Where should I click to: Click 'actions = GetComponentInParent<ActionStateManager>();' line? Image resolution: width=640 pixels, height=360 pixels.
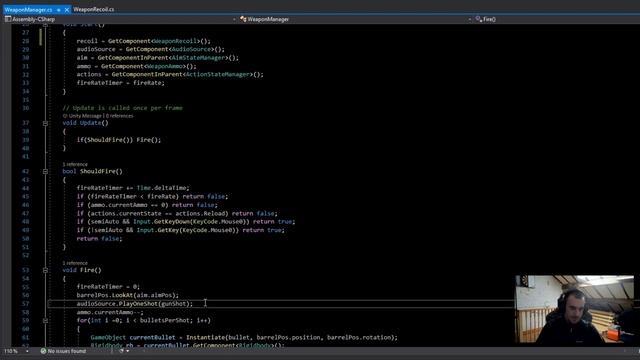coord(170,74)
